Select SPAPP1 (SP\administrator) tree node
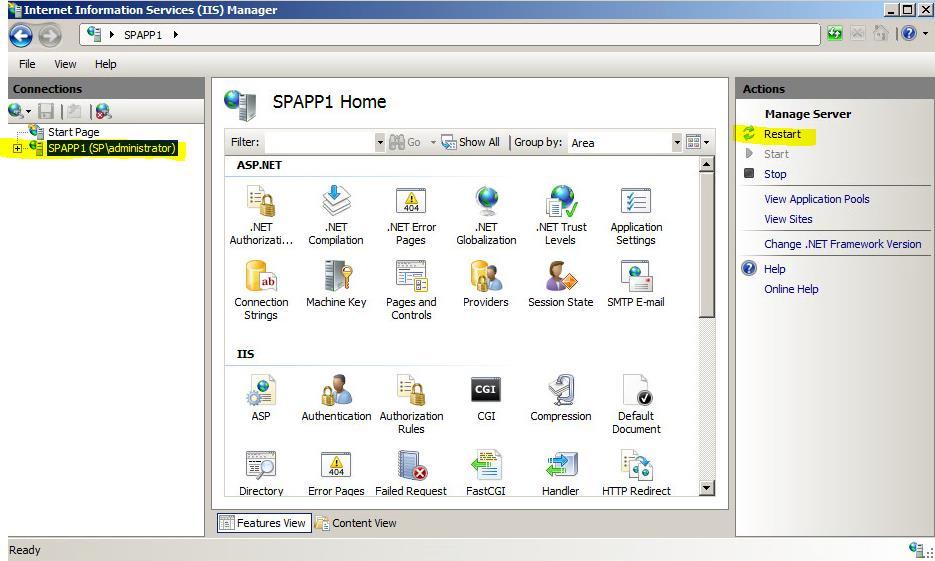Screen dimensions: 935x561 112,148
